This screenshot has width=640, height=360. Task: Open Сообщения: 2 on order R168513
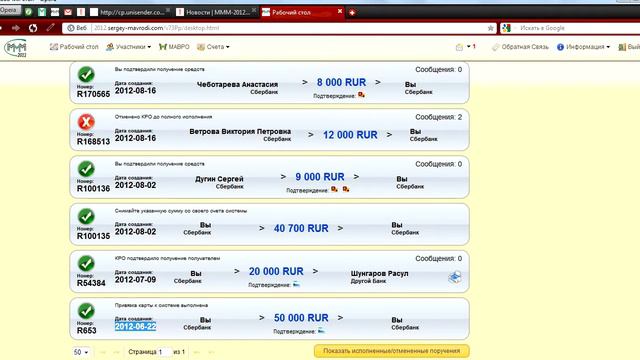coord(438,117)
